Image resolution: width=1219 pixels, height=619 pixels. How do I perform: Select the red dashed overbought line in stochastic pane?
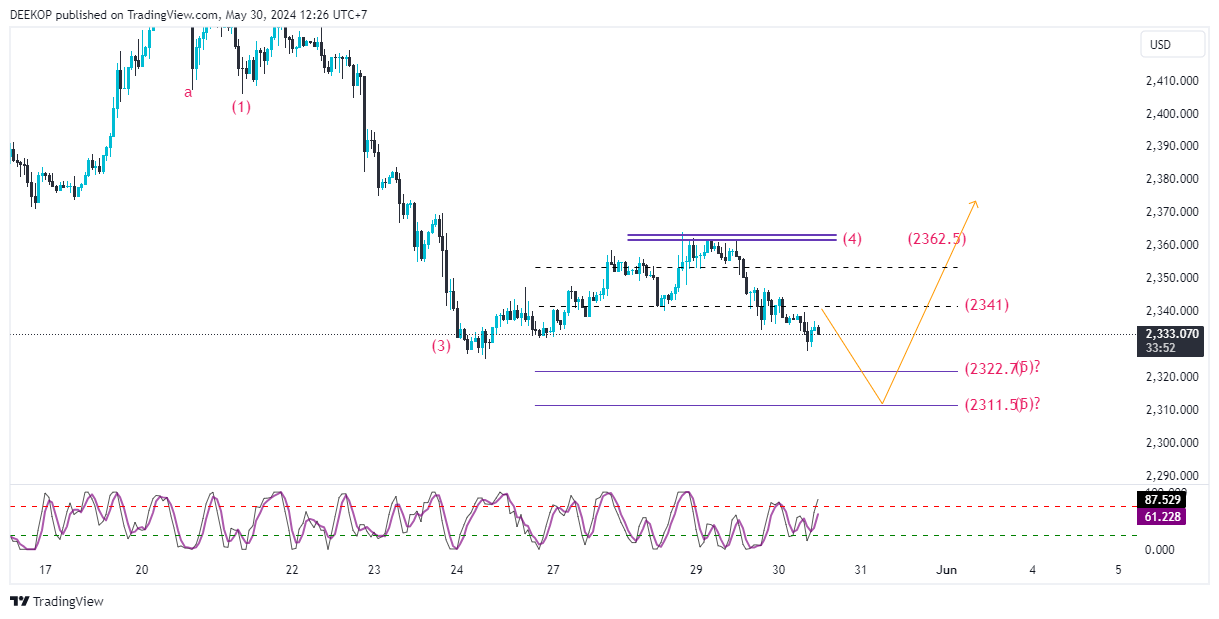click(x=572, y=507)
